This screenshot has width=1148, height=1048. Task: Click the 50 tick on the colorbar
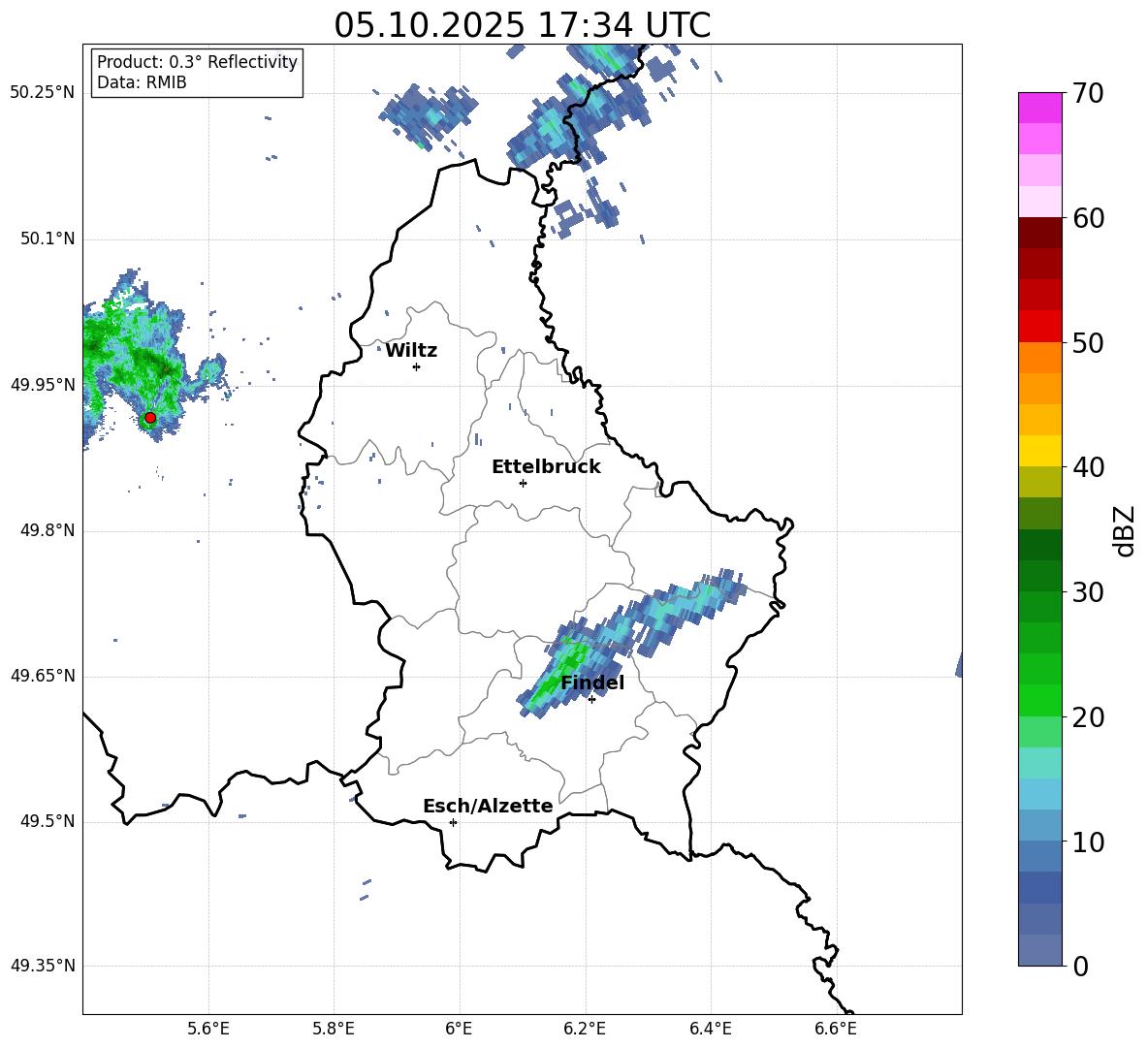coord(1088,343)
